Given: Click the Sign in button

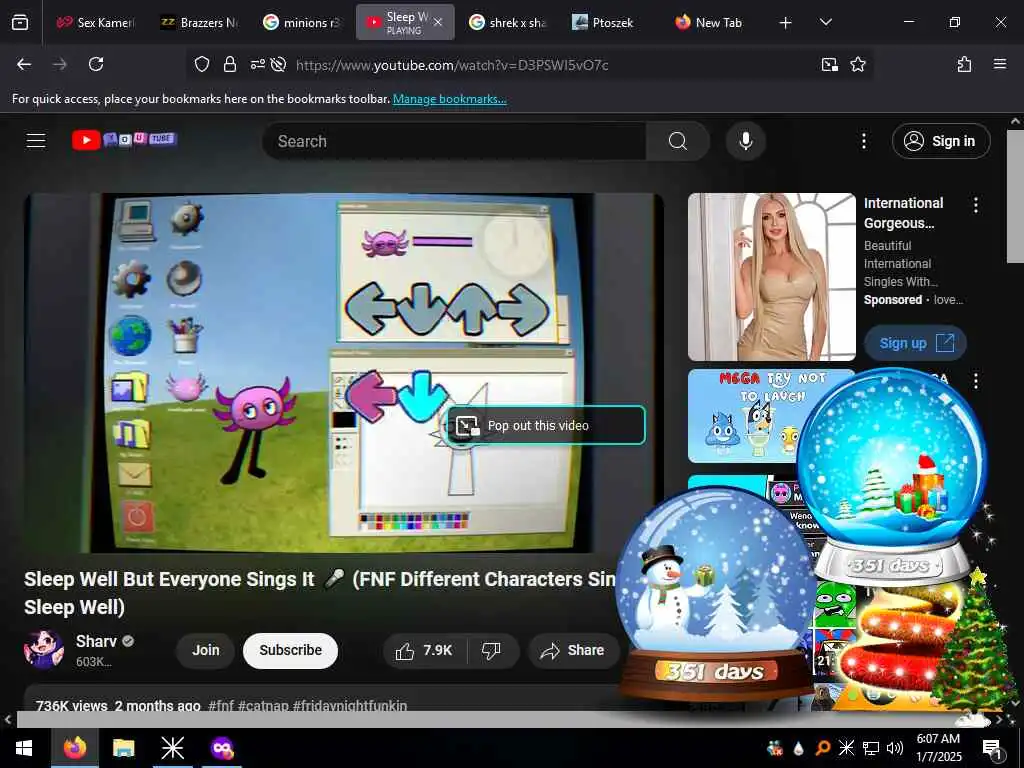Looking at the screenshot, I should click(x=940, y=141).
